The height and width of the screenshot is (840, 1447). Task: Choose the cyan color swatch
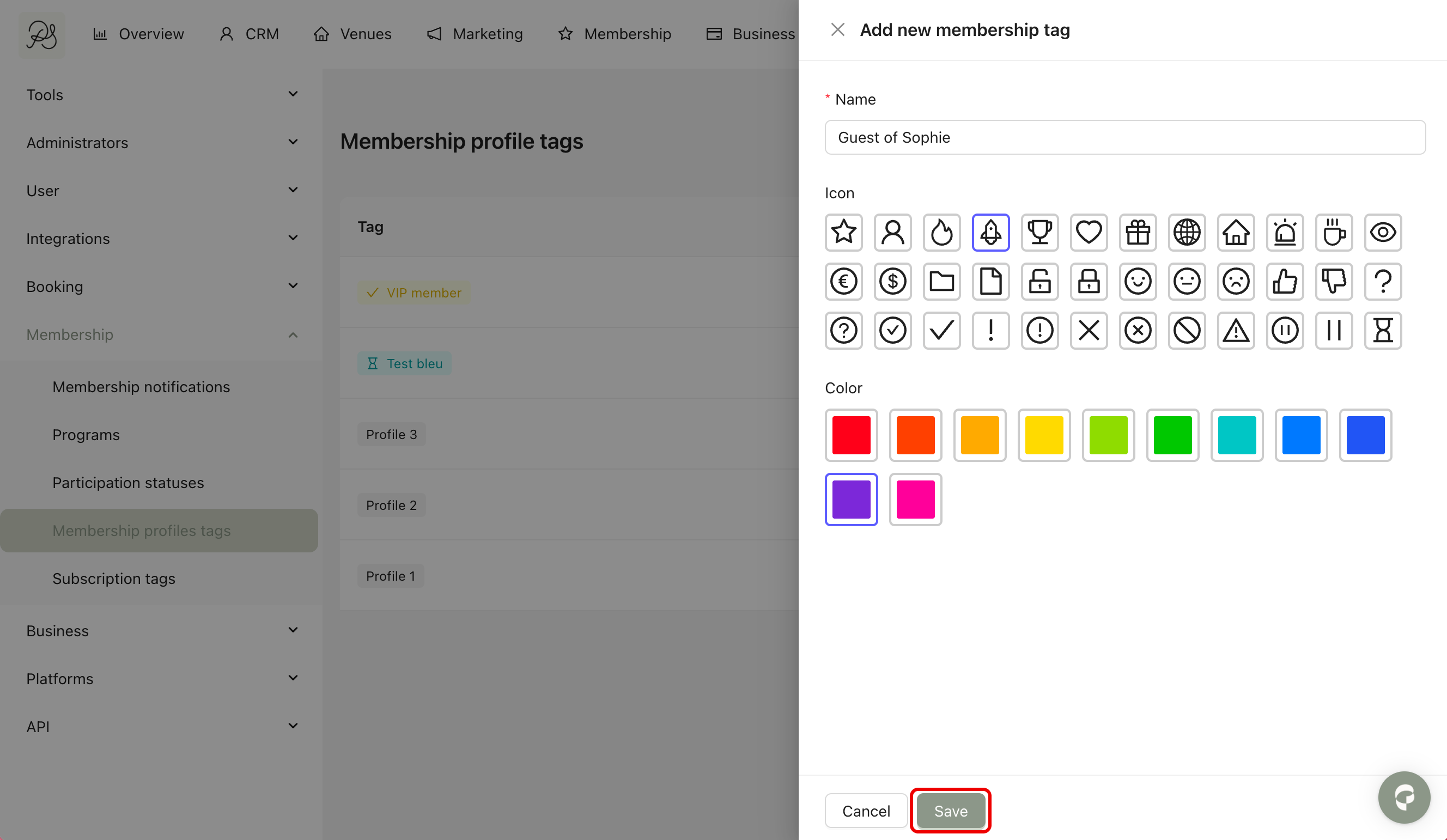[1237, 435]
